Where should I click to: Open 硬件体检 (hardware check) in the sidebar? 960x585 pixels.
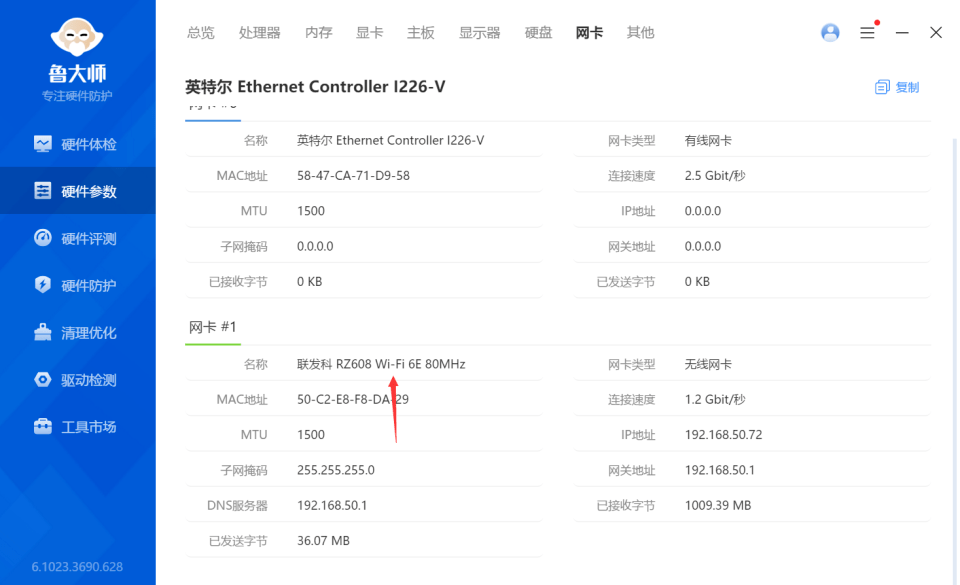(77, 143)
